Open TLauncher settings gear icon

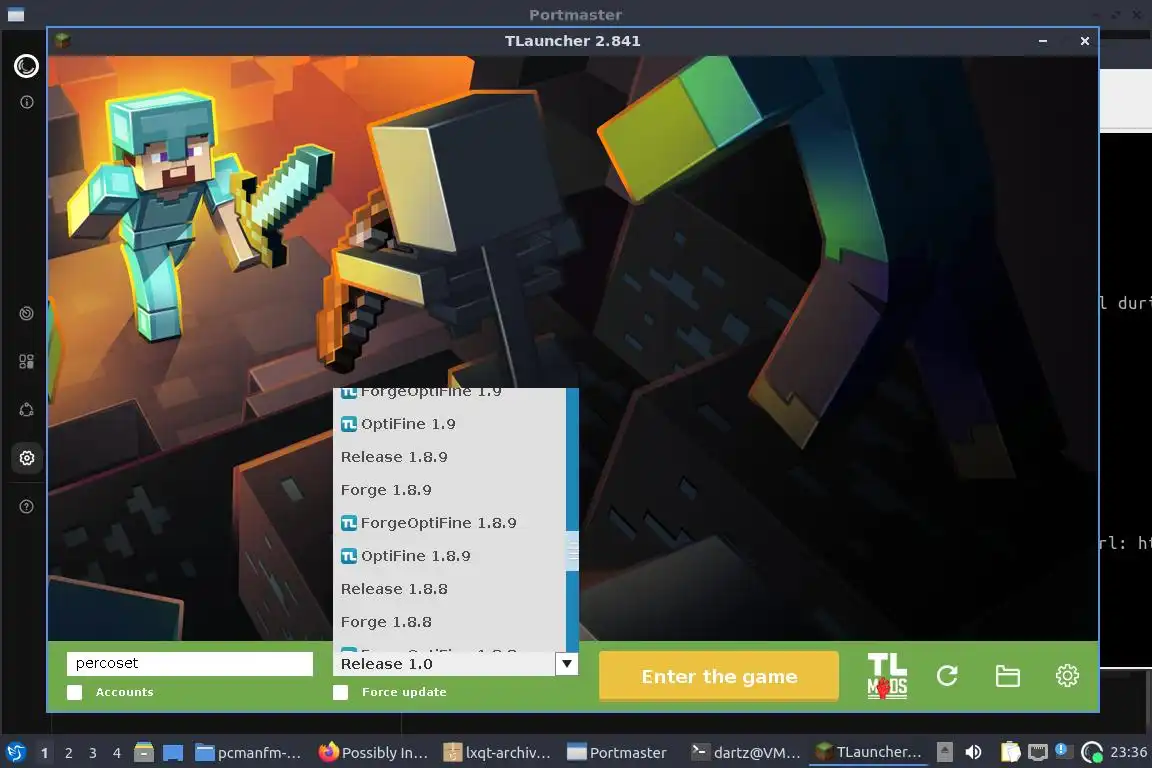[x=1067, y=675]
